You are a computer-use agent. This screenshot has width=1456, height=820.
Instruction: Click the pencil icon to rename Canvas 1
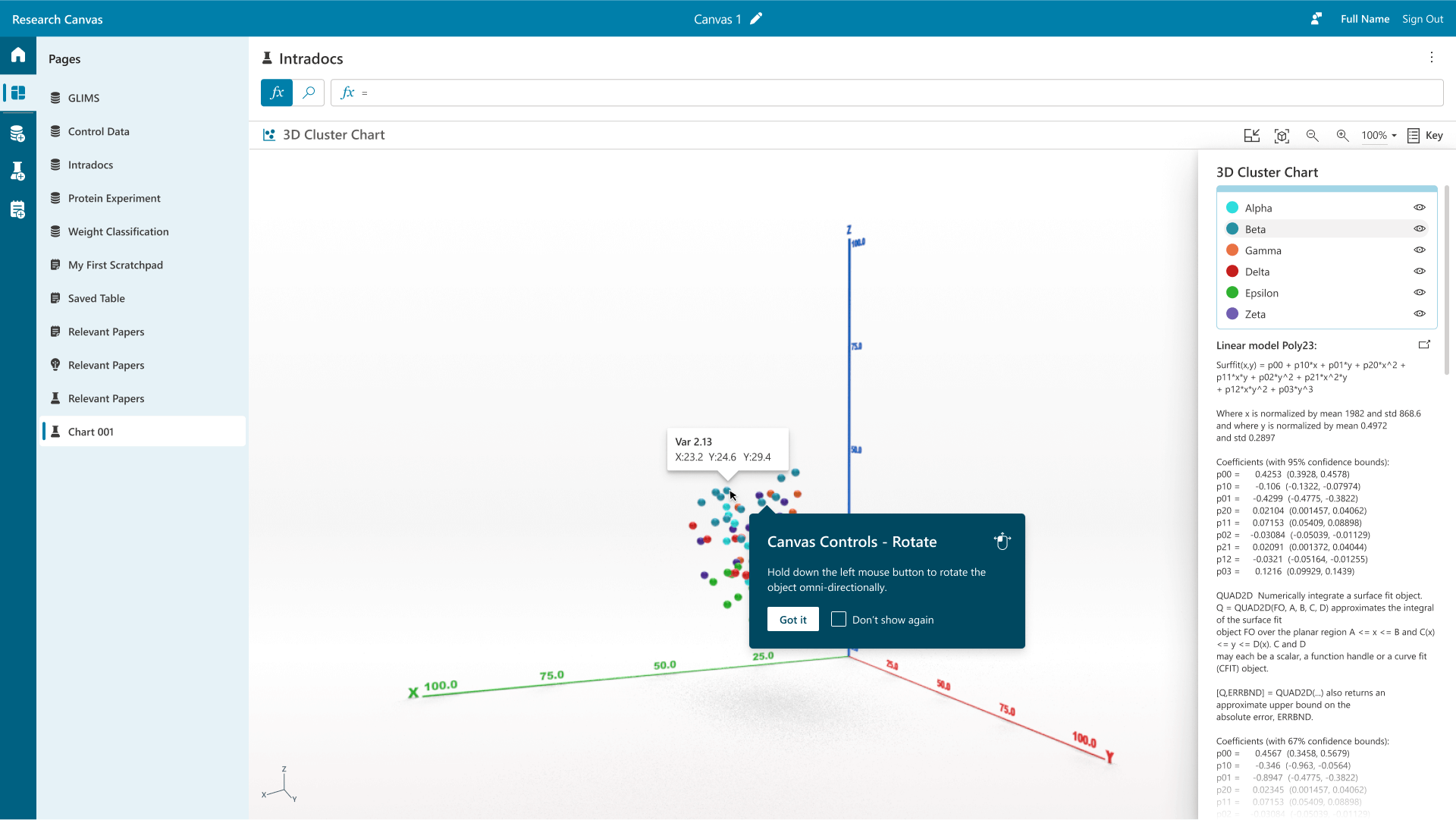(x=756, y=19)
